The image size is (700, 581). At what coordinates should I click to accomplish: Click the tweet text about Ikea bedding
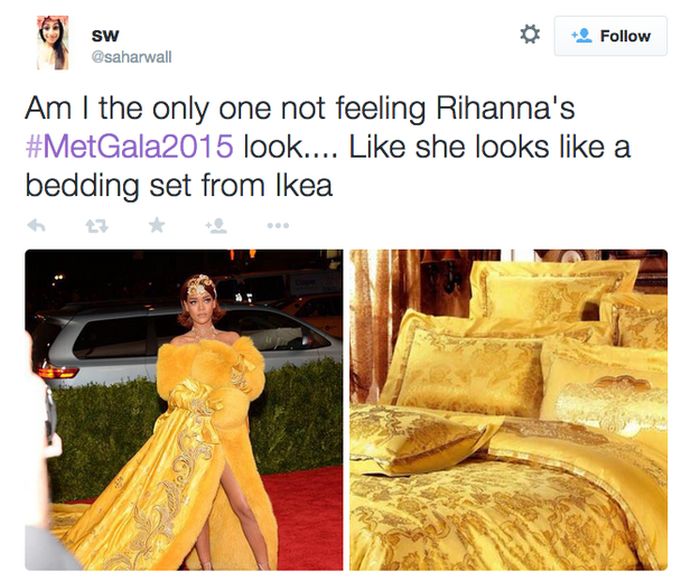pyautogui.click(x=328, y=146)
